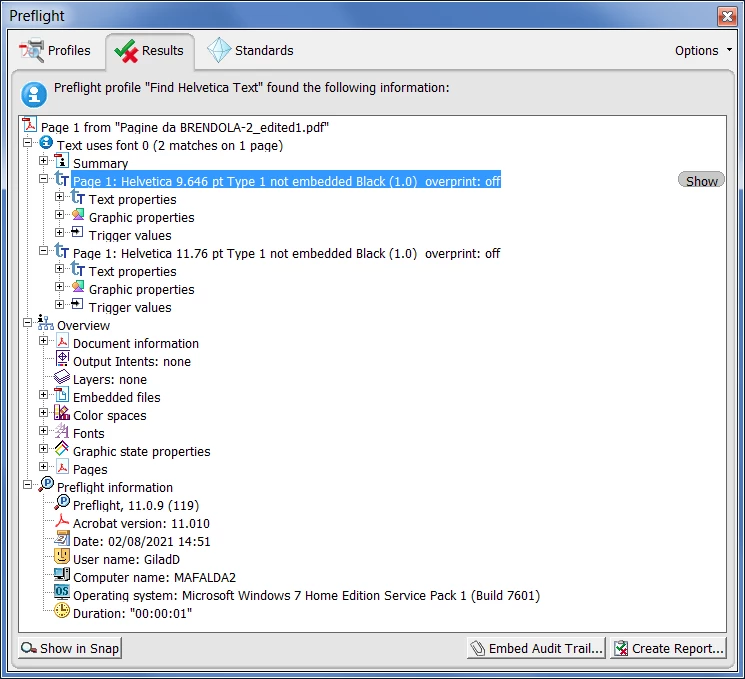
Task: Select 'Acrobat version: 11.010' row
Action: pos(141,524)
